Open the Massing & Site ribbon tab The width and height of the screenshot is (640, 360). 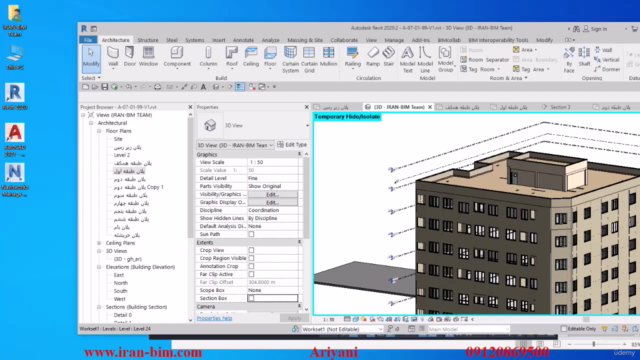click(305, 40)
